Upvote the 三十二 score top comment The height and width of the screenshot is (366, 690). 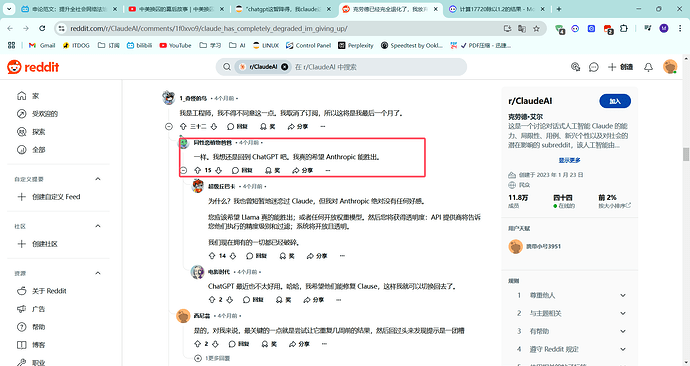tap(184, 127)
